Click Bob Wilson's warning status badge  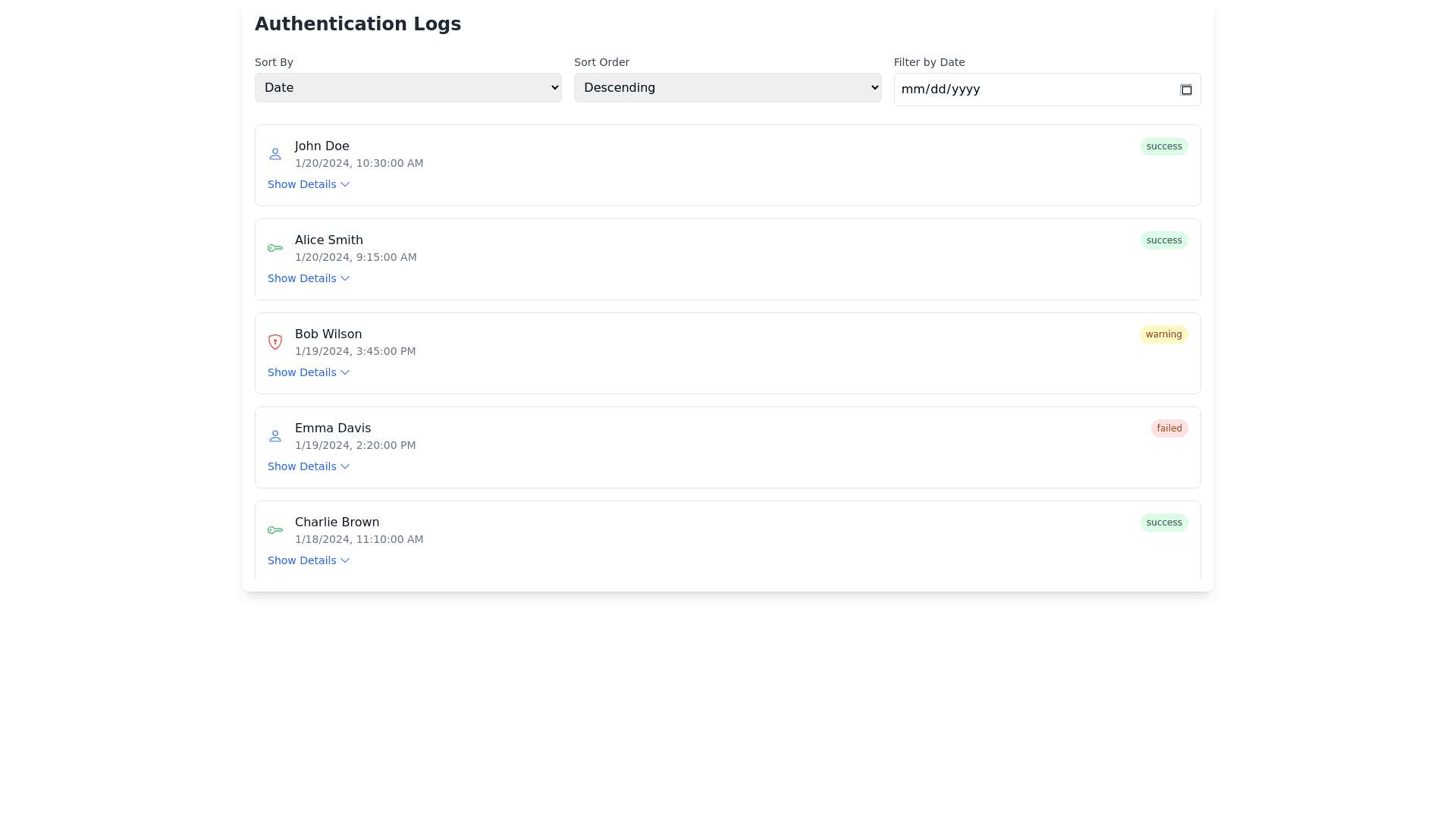tap(1163, 334)
